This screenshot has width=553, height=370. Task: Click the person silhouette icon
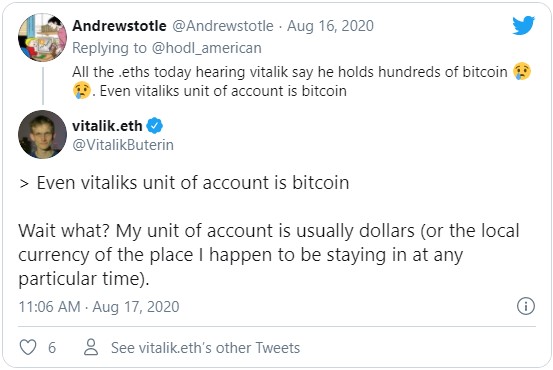(91, 347)
